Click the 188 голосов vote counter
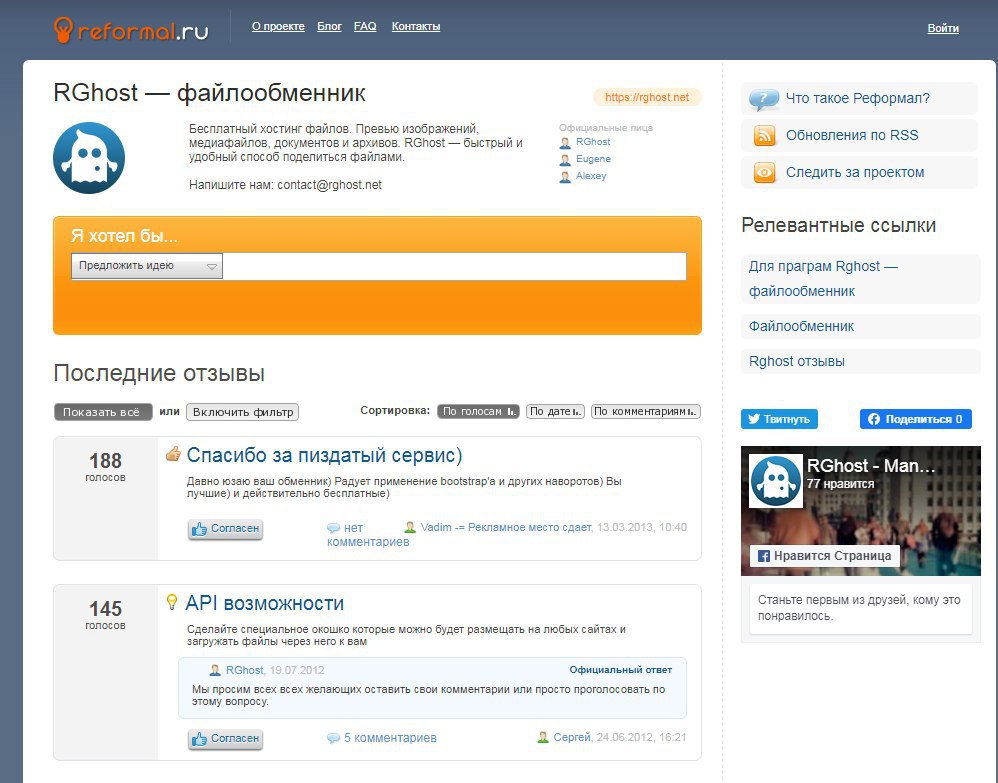The image size is (998, 783). tap(106, 467)
